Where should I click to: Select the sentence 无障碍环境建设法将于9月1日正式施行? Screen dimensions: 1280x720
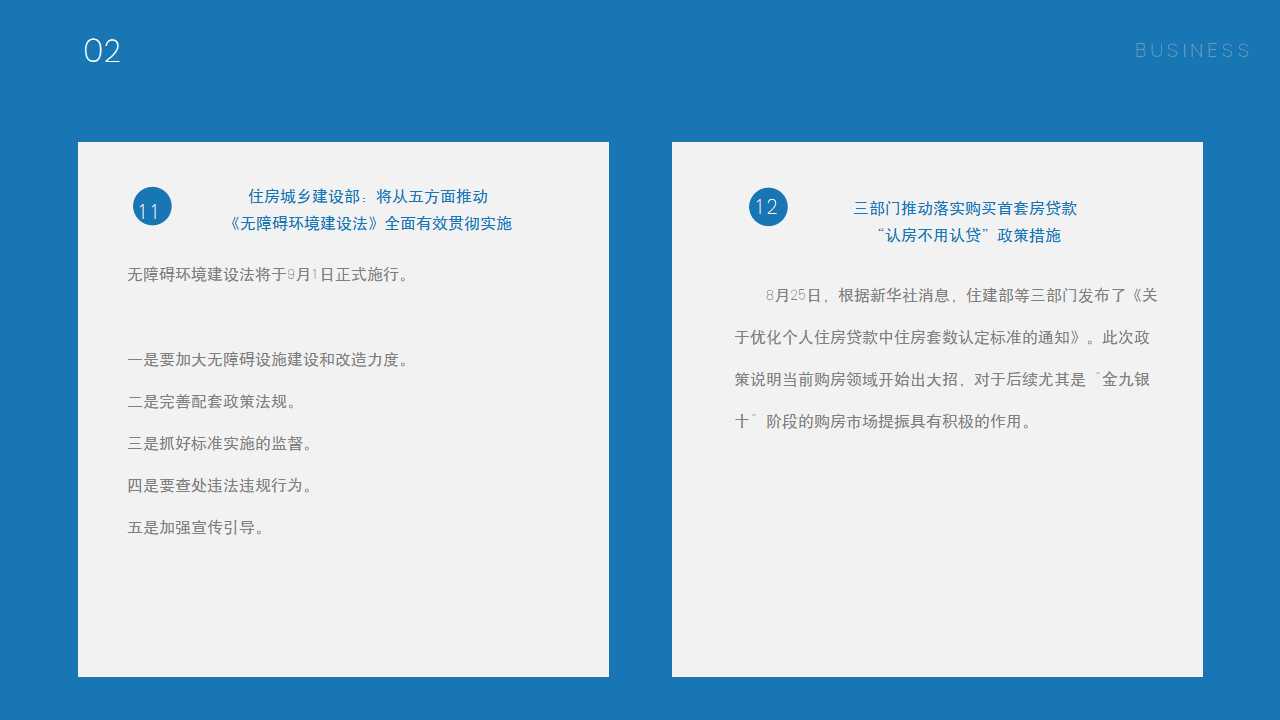click(268, 275)
